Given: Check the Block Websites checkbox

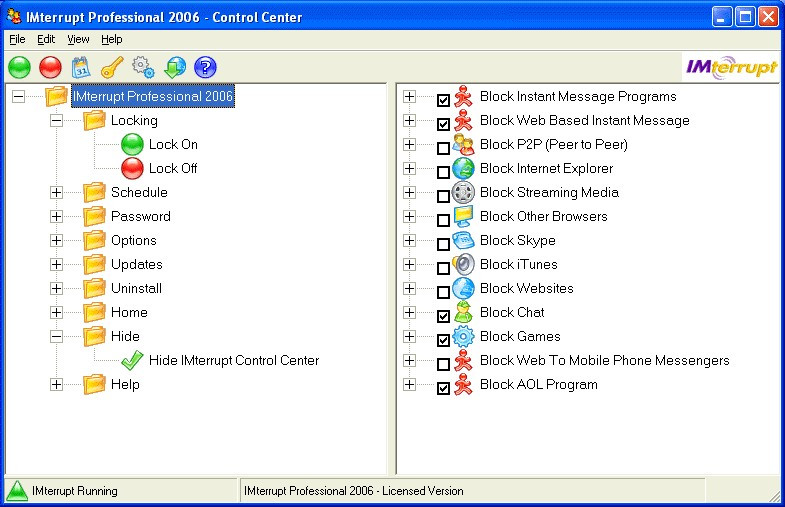Looking at the screenshot, I should tap(443, 292).
